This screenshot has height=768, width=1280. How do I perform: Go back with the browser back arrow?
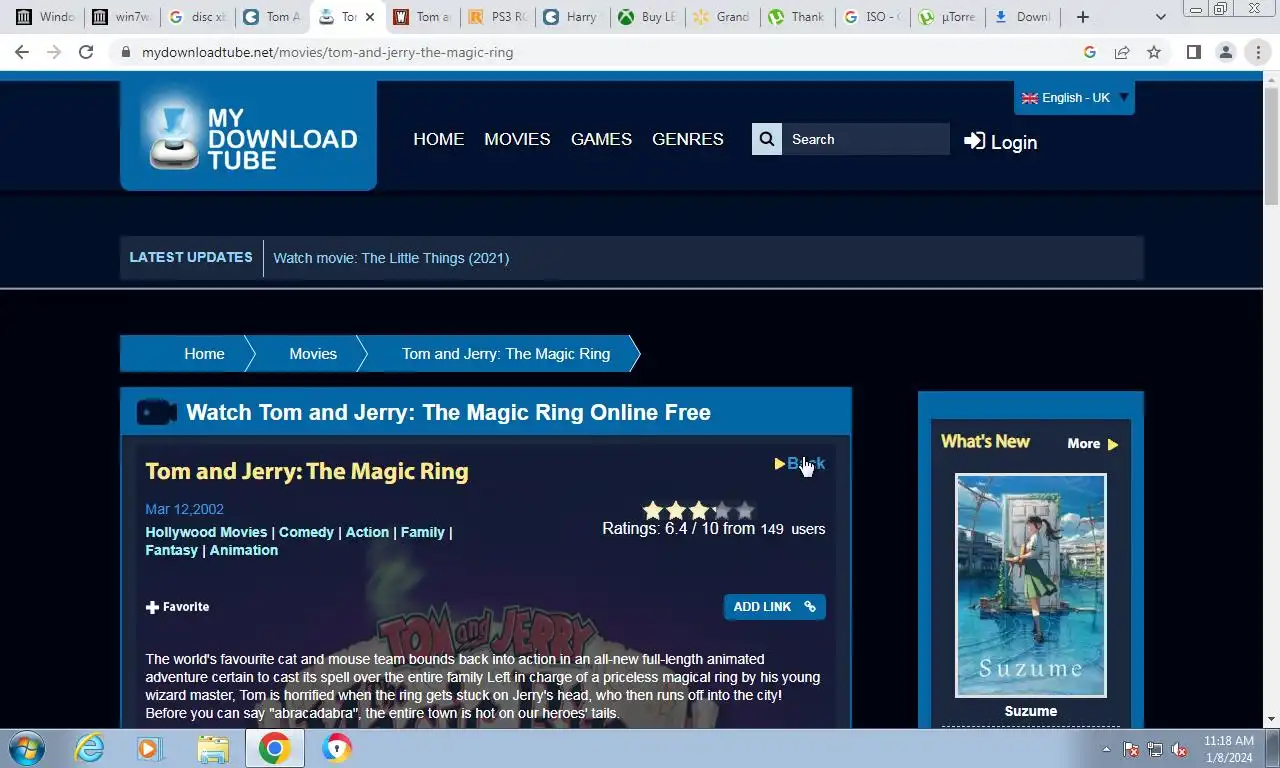point(21,52)
